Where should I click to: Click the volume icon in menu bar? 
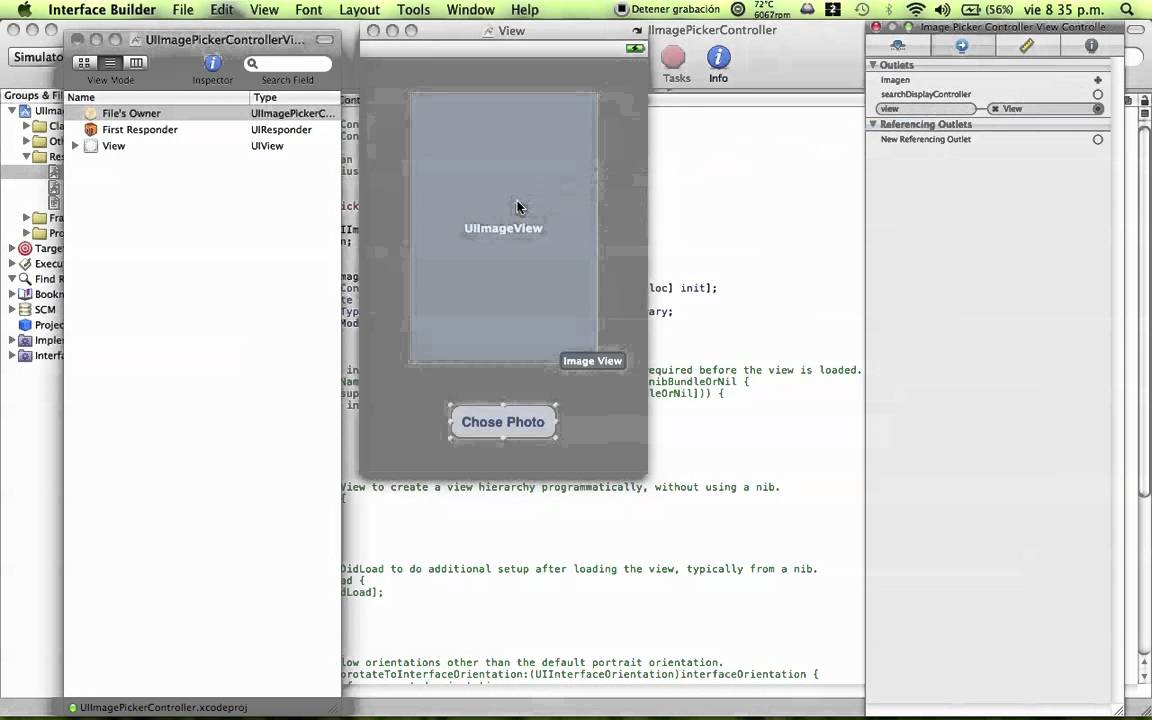tap(943, 10)
